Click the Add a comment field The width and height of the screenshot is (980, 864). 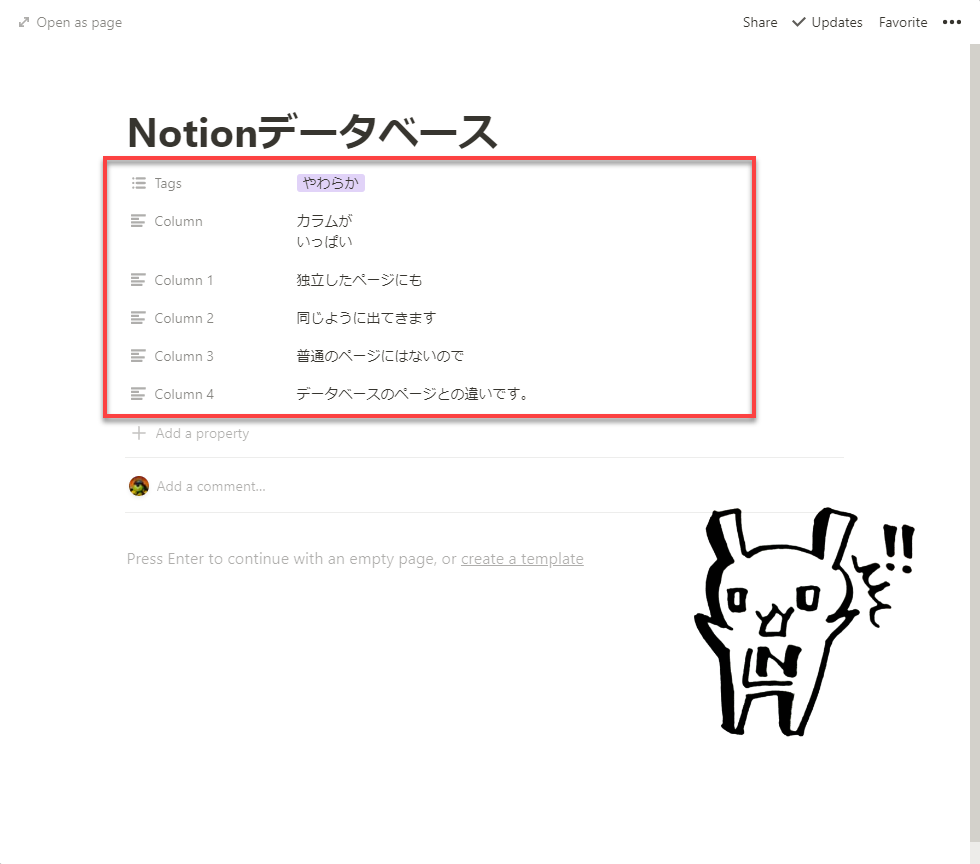[211, 486]
